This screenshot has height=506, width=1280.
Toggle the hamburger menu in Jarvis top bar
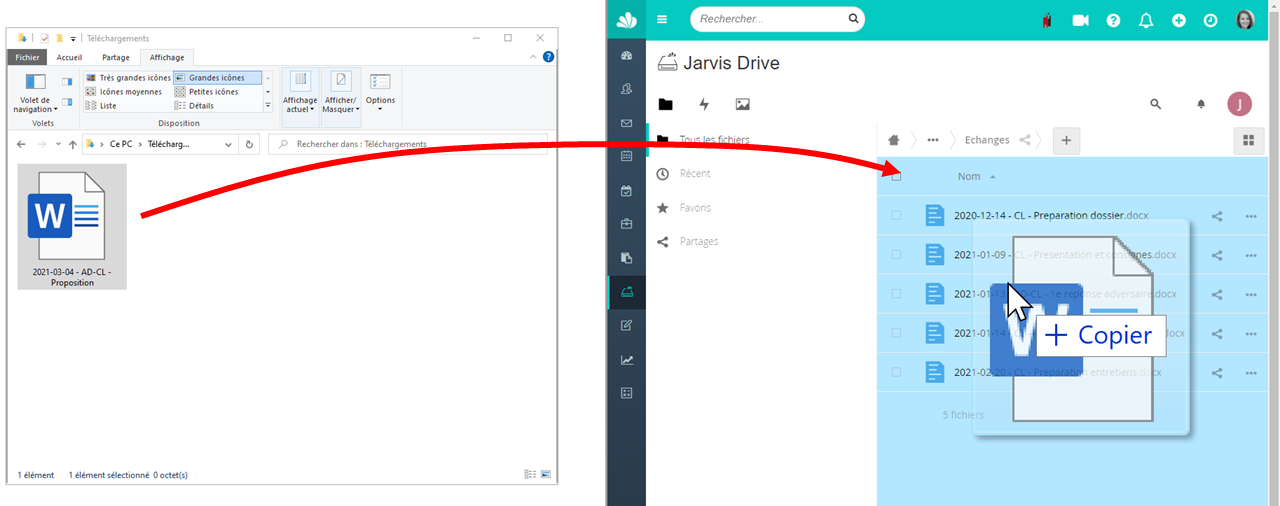point(662,19)
